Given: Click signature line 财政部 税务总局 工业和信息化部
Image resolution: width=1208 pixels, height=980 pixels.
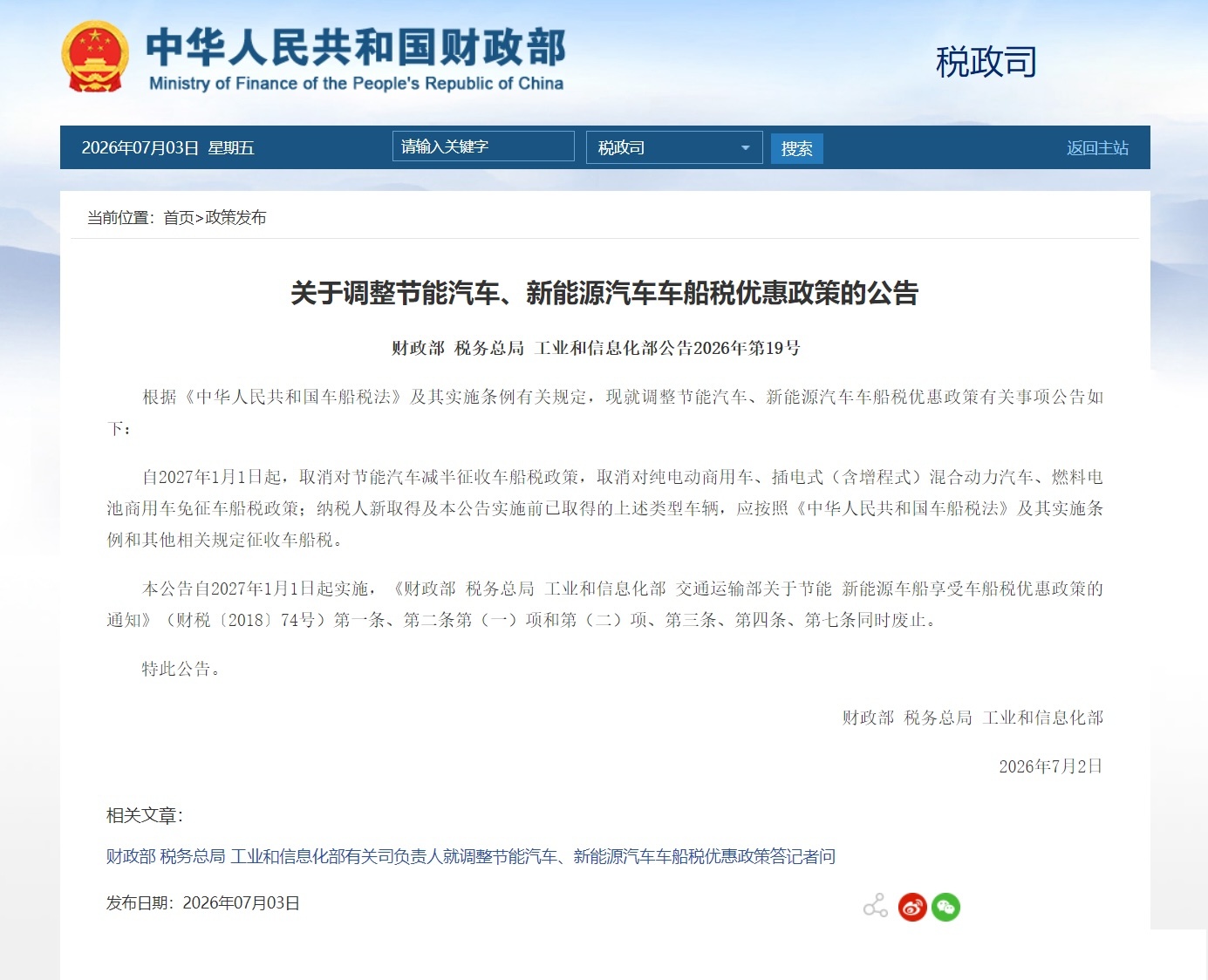Looking at the screenshot, I should [x=973, y=718].
